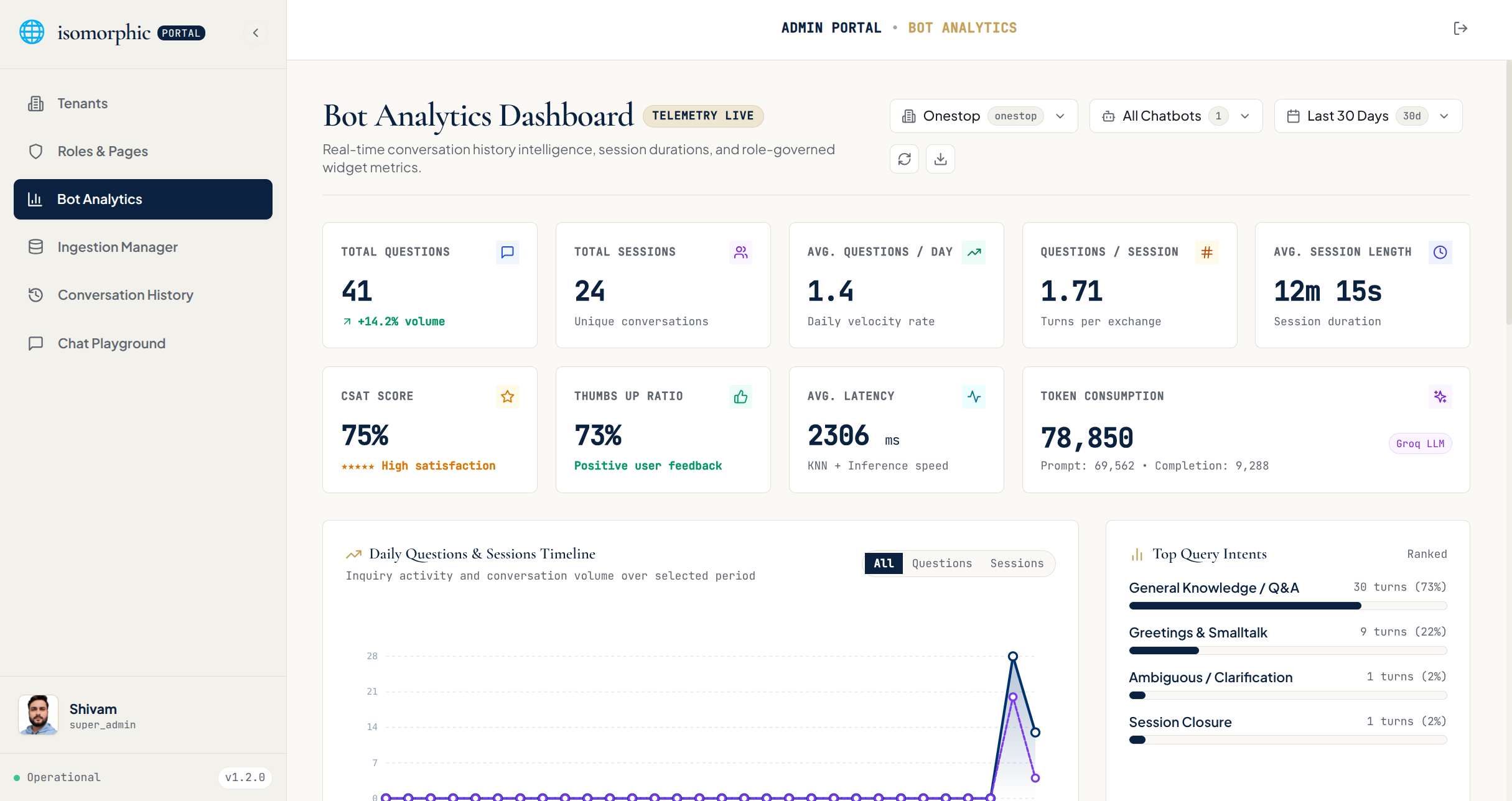
Task: Click the '78,850' token count
Action: 1087,438
